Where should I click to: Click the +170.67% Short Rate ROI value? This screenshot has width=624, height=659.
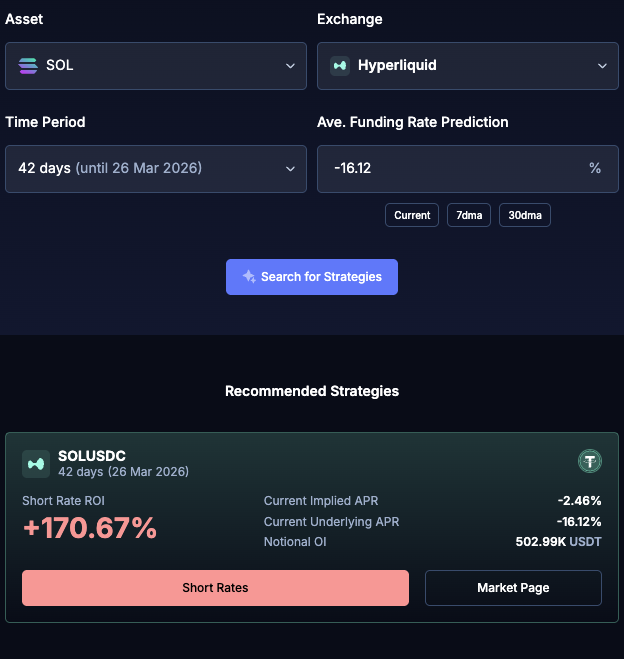(x=90, y=528)
